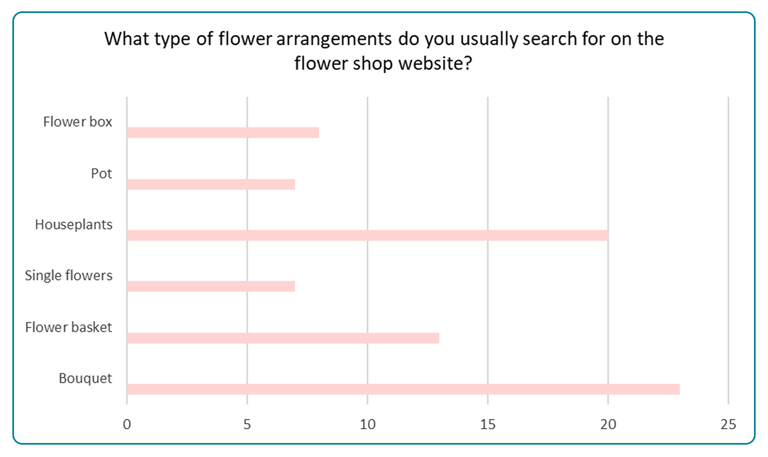Select the Houseplants category label
768x457 pixels.
73,224
